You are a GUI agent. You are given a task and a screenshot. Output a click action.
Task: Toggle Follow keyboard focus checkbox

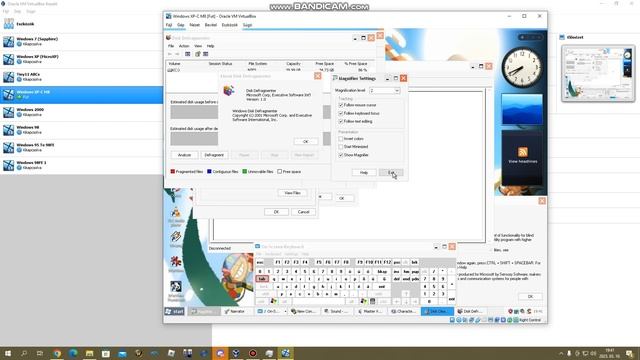pos(341,113)
